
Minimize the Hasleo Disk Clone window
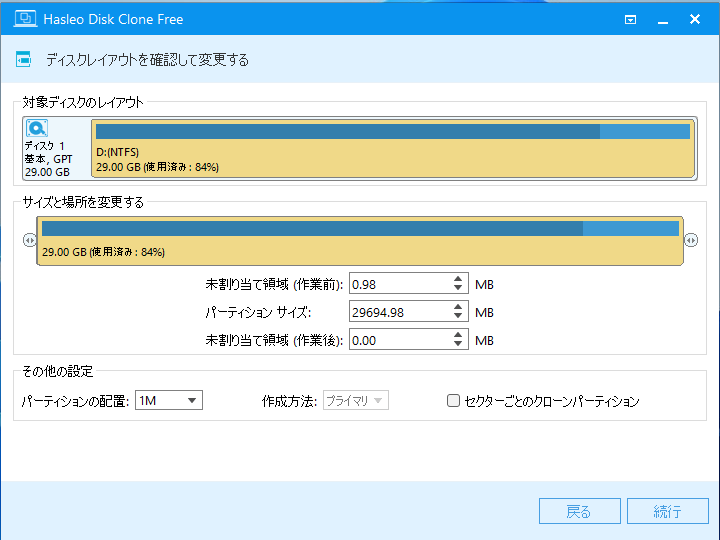tap(663, 20)
